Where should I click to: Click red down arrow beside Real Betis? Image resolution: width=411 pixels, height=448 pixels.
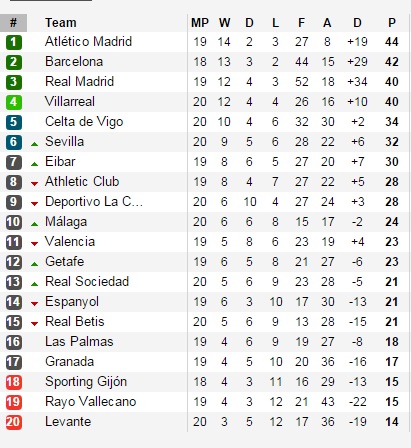pyautogui.click(x=34, y=324)
